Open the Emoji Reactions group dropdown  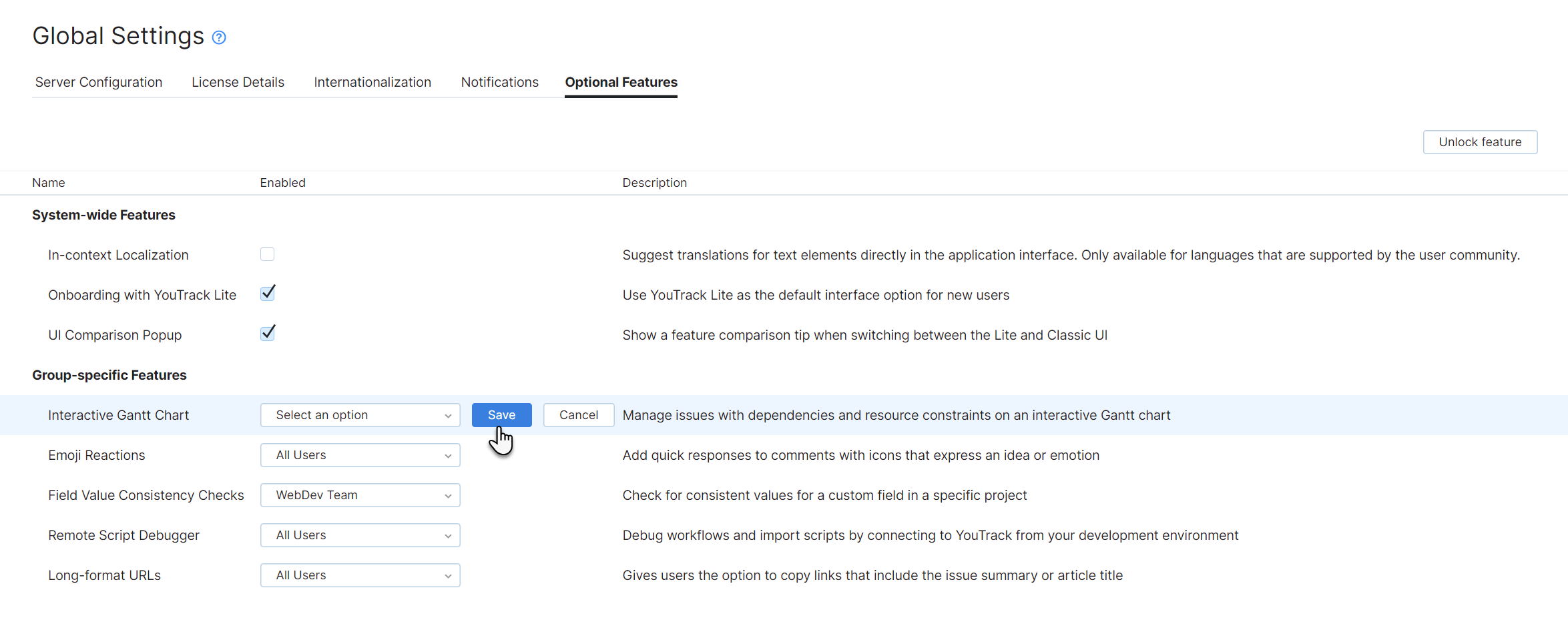360,454
